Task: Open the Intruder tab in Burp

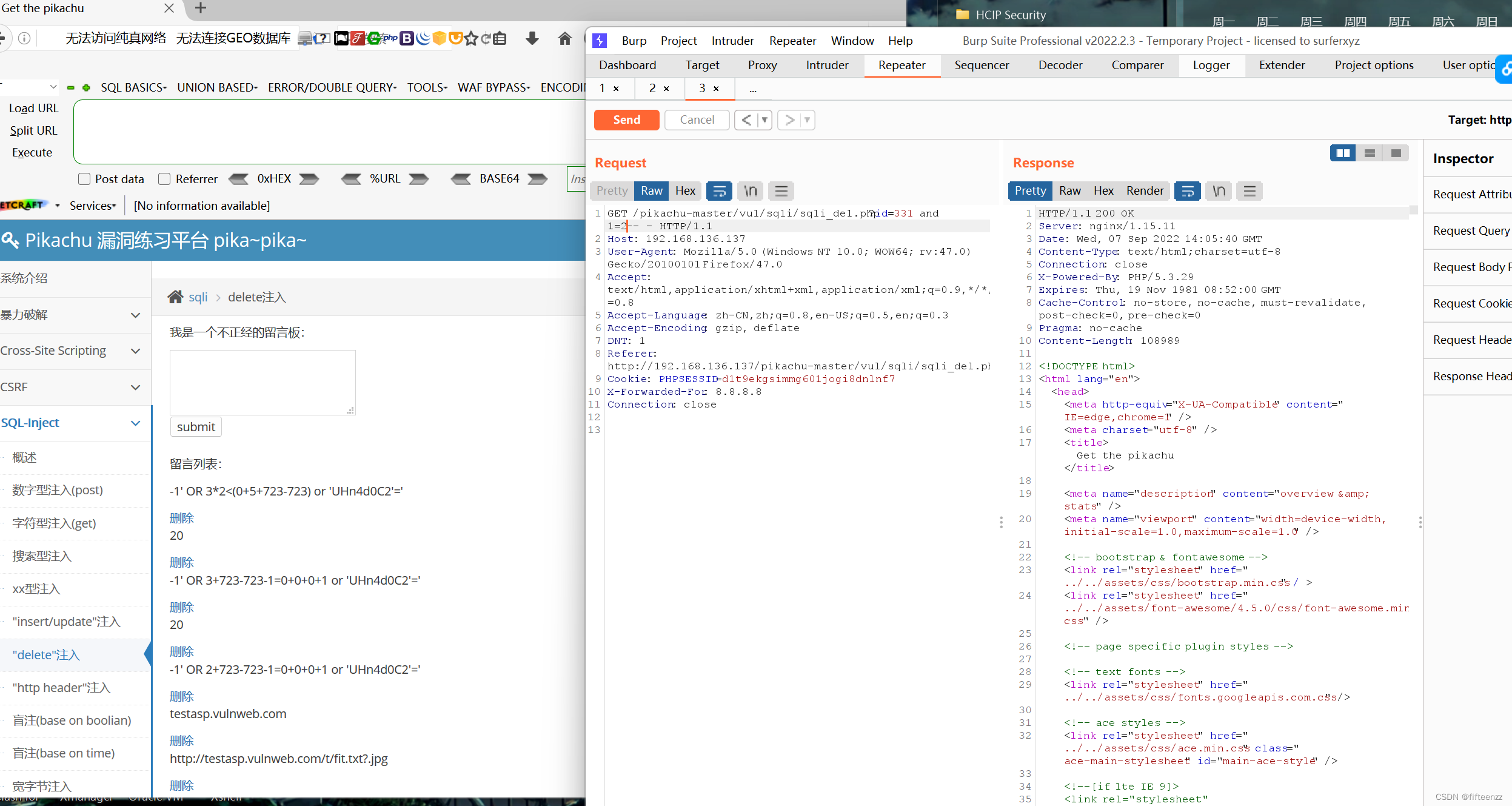Action: tap(827, 65)
